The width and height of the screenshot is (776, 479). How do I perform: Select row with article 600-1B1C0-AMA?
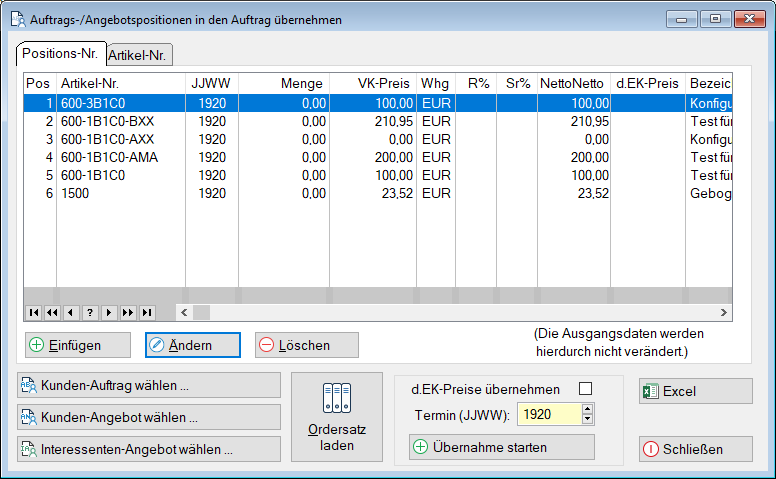coord(108,157)
